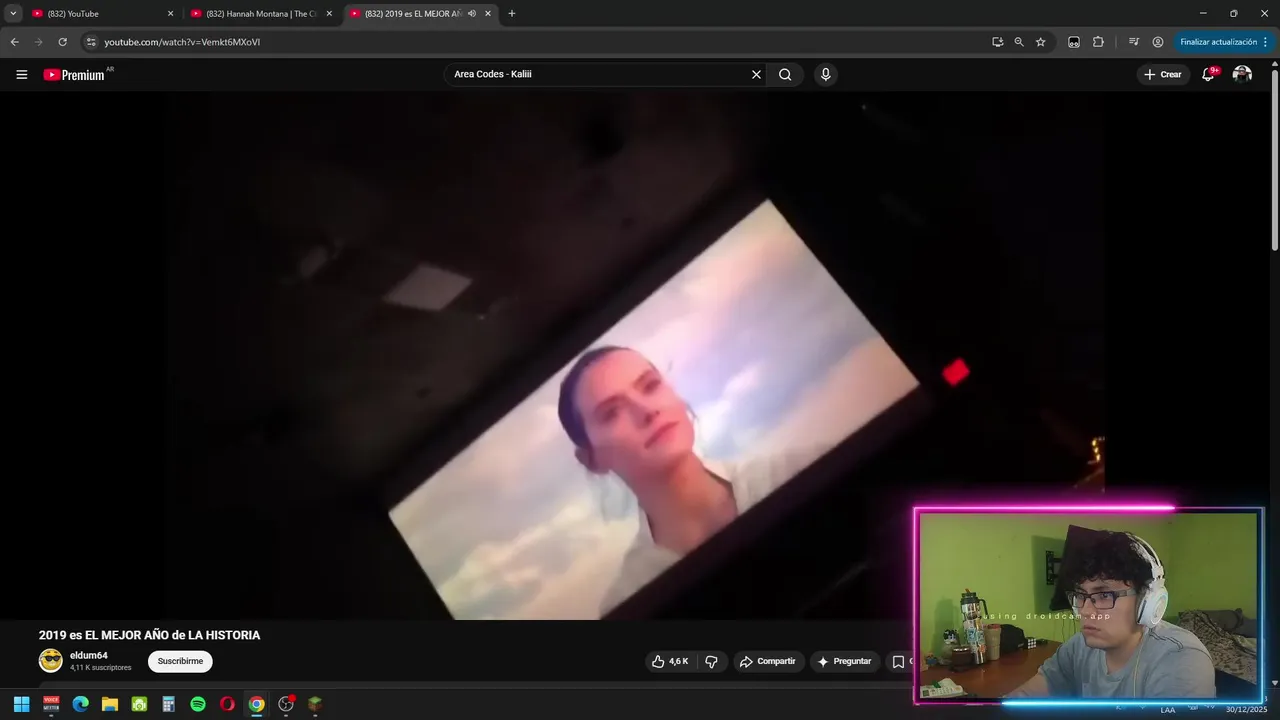This screenshot has width=1280, height=720.
Task: Open the page zoom magnifier icon
Action: coord(1019,42)
